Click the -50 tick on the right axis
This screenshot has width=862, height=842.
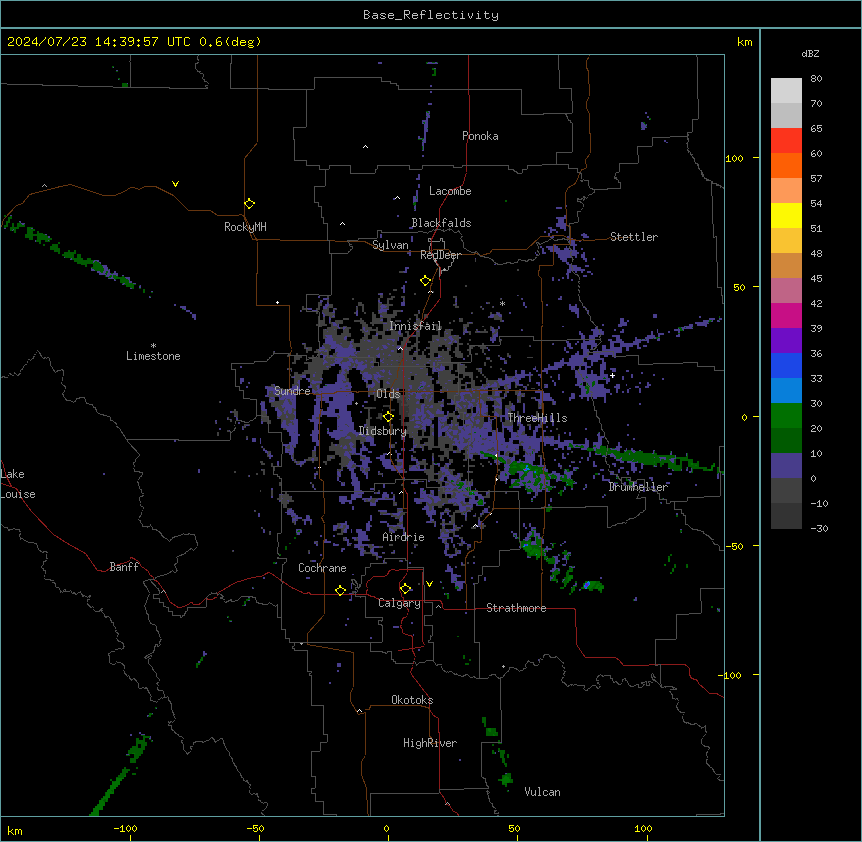click(x=734, y=546)
